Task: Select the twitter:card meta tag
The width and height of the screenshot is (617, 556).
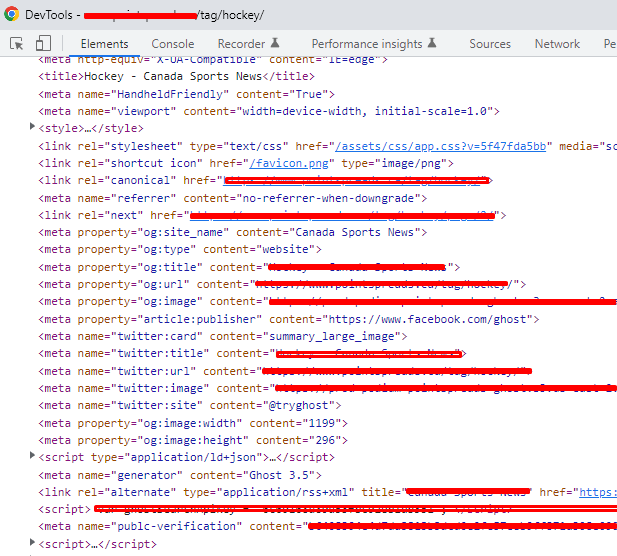Action: (223, 336)
